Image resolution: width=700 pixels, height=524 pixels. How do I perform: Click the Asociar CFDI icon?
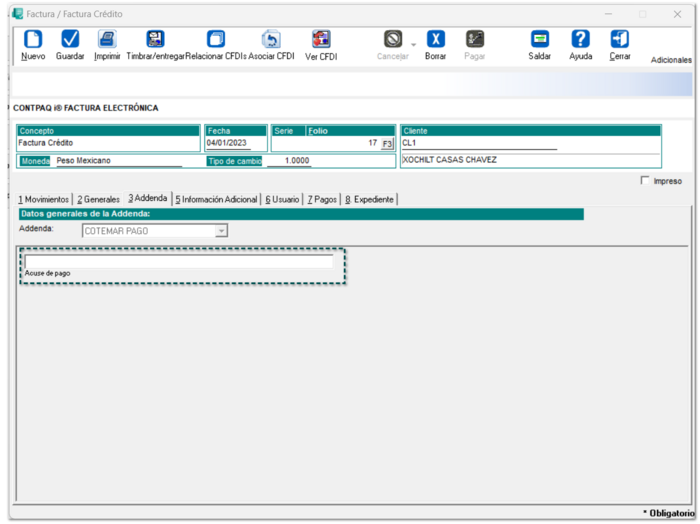tap(271, 40)
